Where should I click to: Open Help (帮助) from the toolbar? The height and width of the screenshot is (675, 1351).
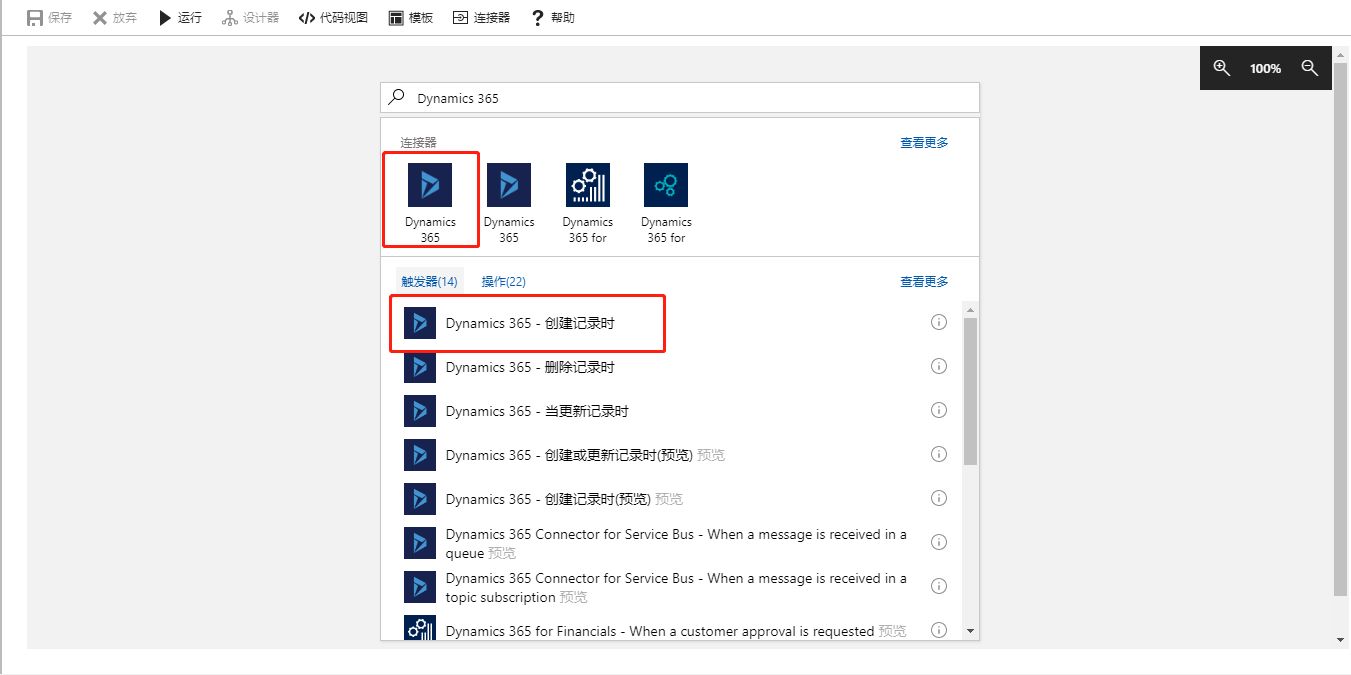click(553, 18)
